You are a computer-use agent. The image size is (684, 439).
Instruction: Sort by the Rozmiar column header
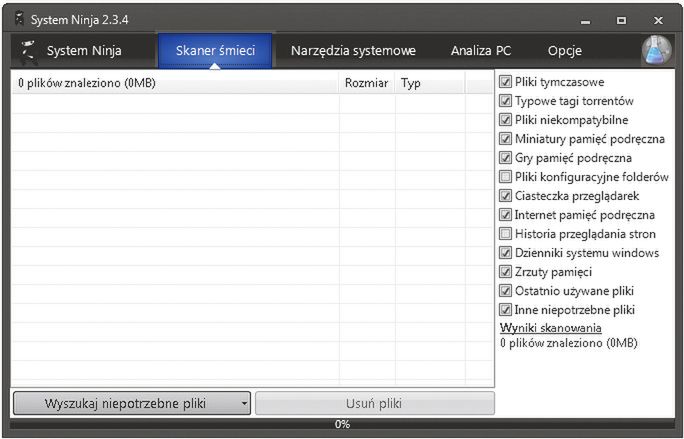click(366, 83)
